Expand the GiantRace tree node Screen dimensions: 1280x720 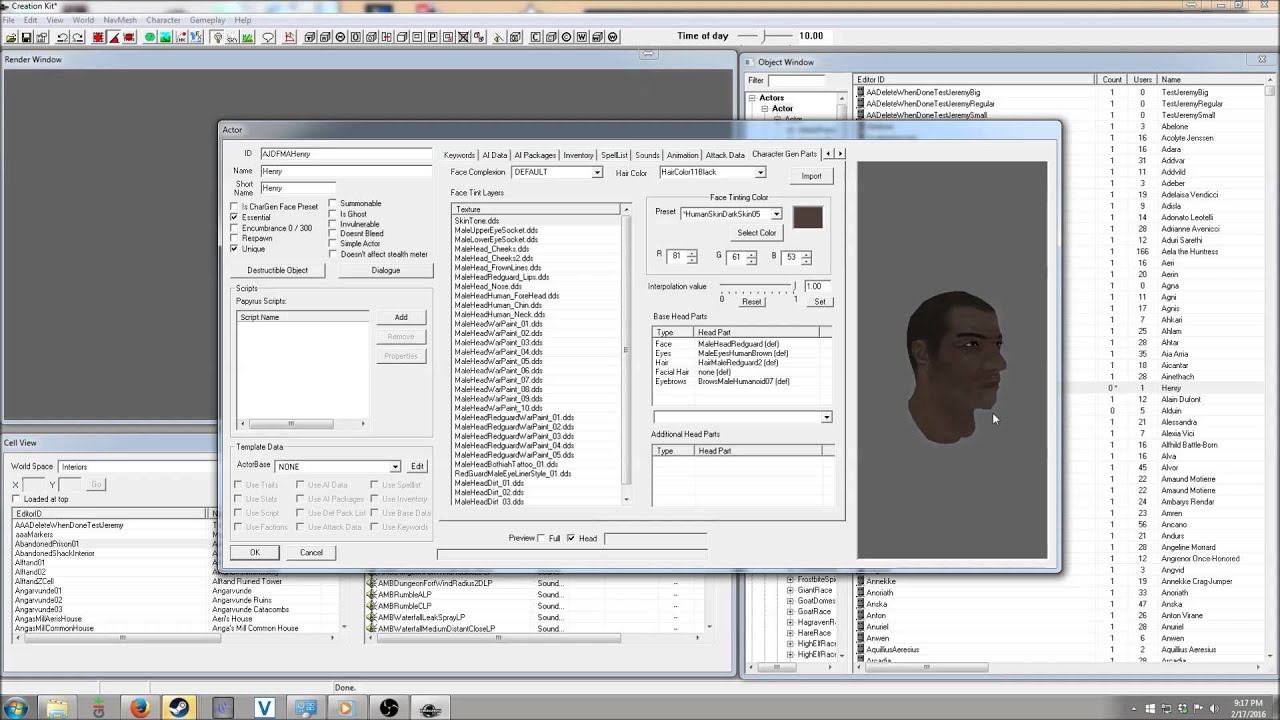pos(790,590)
